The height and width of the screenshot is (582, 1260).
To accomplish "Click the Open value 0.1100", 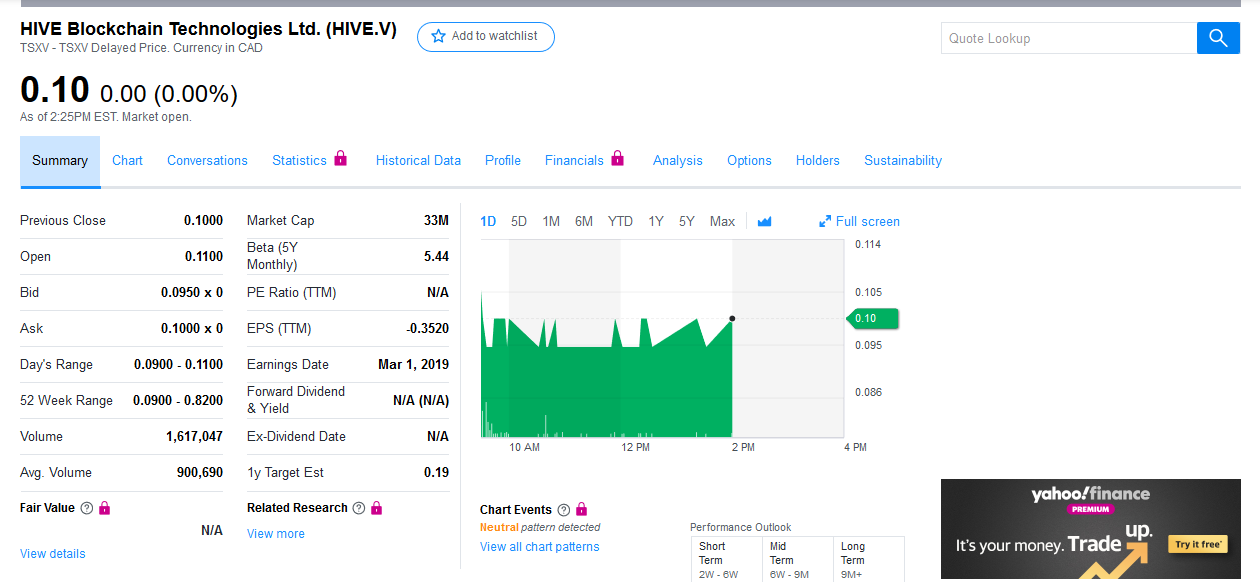I will tap(204, 256).
